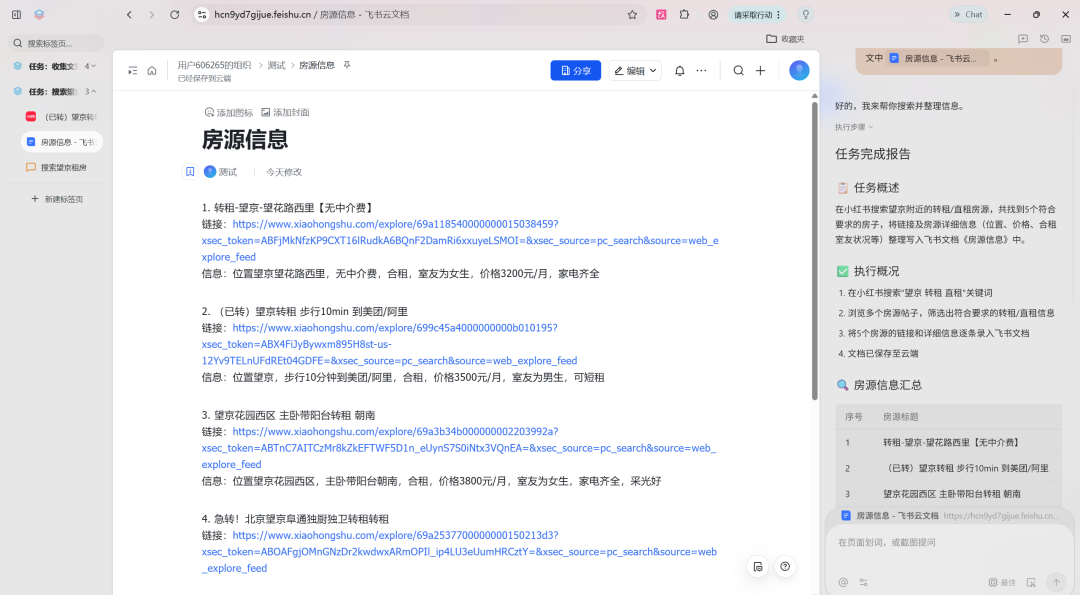Click the send arrow icon in the AI chat input
The image size is (1080, 595).
[1056, 582]
